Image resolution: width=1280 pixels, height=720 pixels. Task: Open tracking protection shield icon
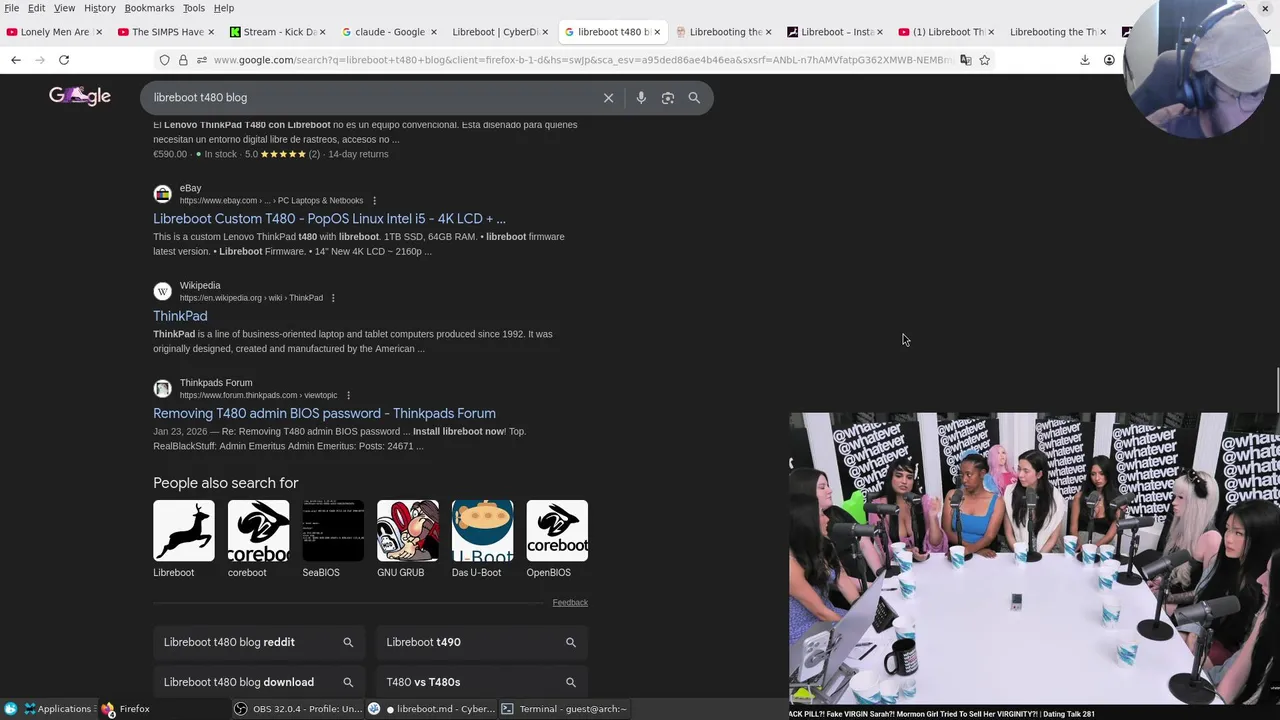[165, 60]
